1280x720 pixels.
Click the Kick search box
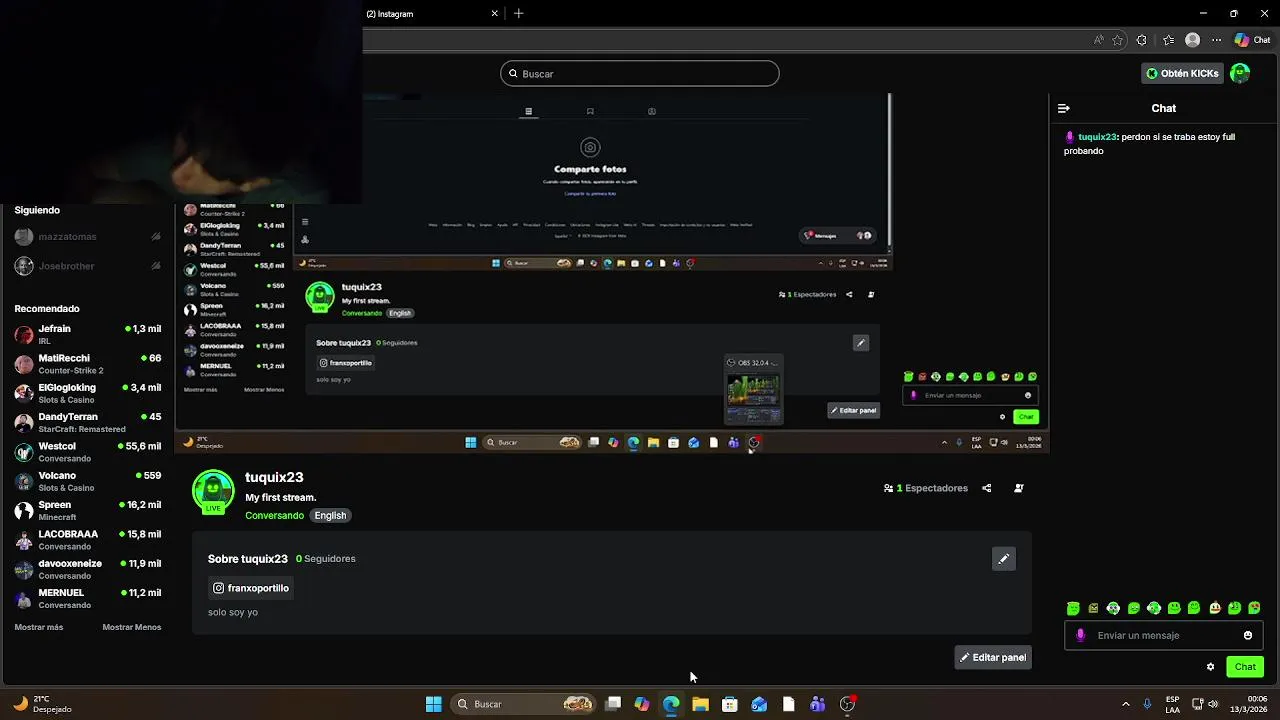click(640, 73)
